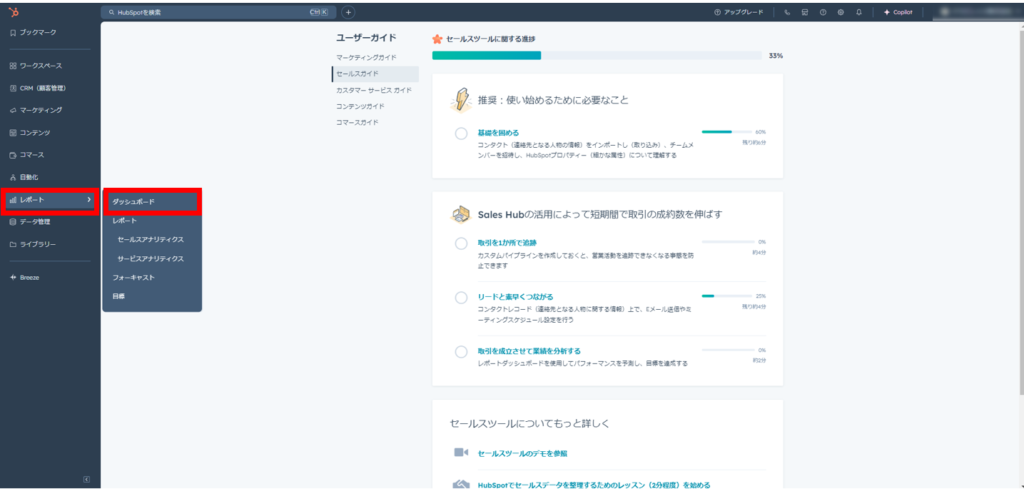Click the collapse sidebar icon at bottom

(86, 479)
